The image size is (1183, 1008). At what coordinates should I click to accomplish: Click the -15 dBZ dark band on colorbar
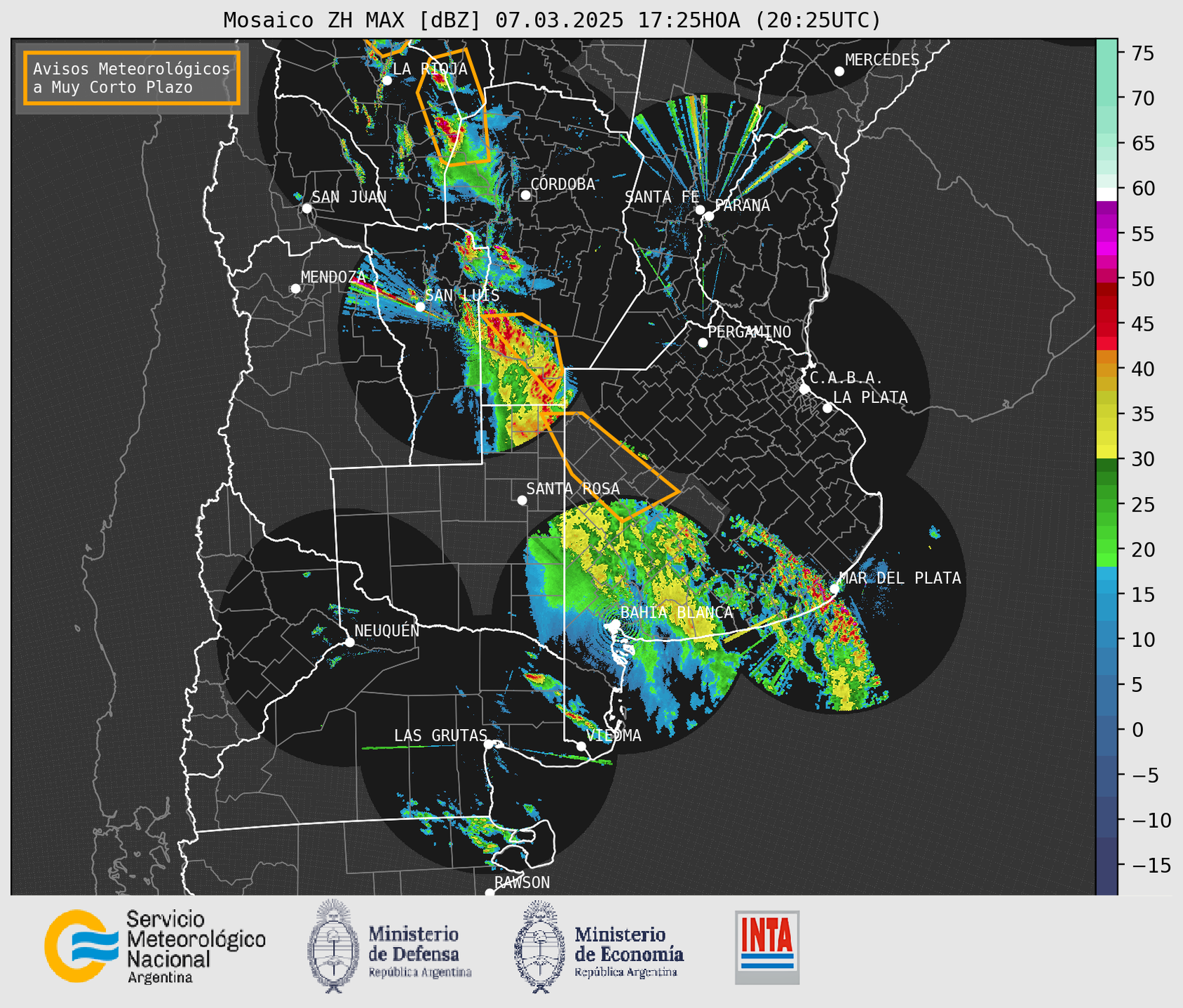pyautogui.click(x=1107, y=865)
